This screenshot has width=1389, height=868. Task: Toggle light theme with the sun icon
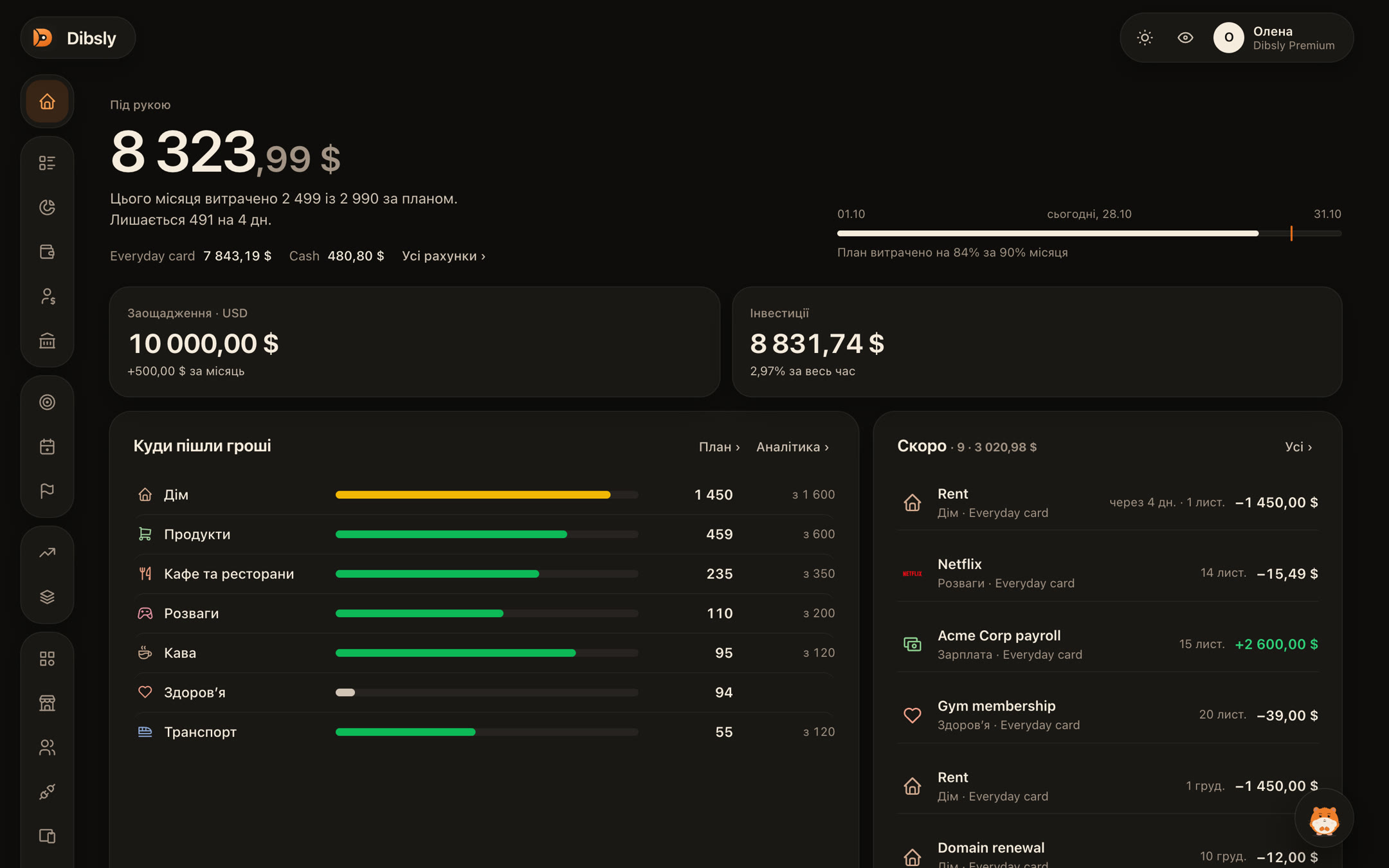pyautogui.click(x=1145, y=38)
